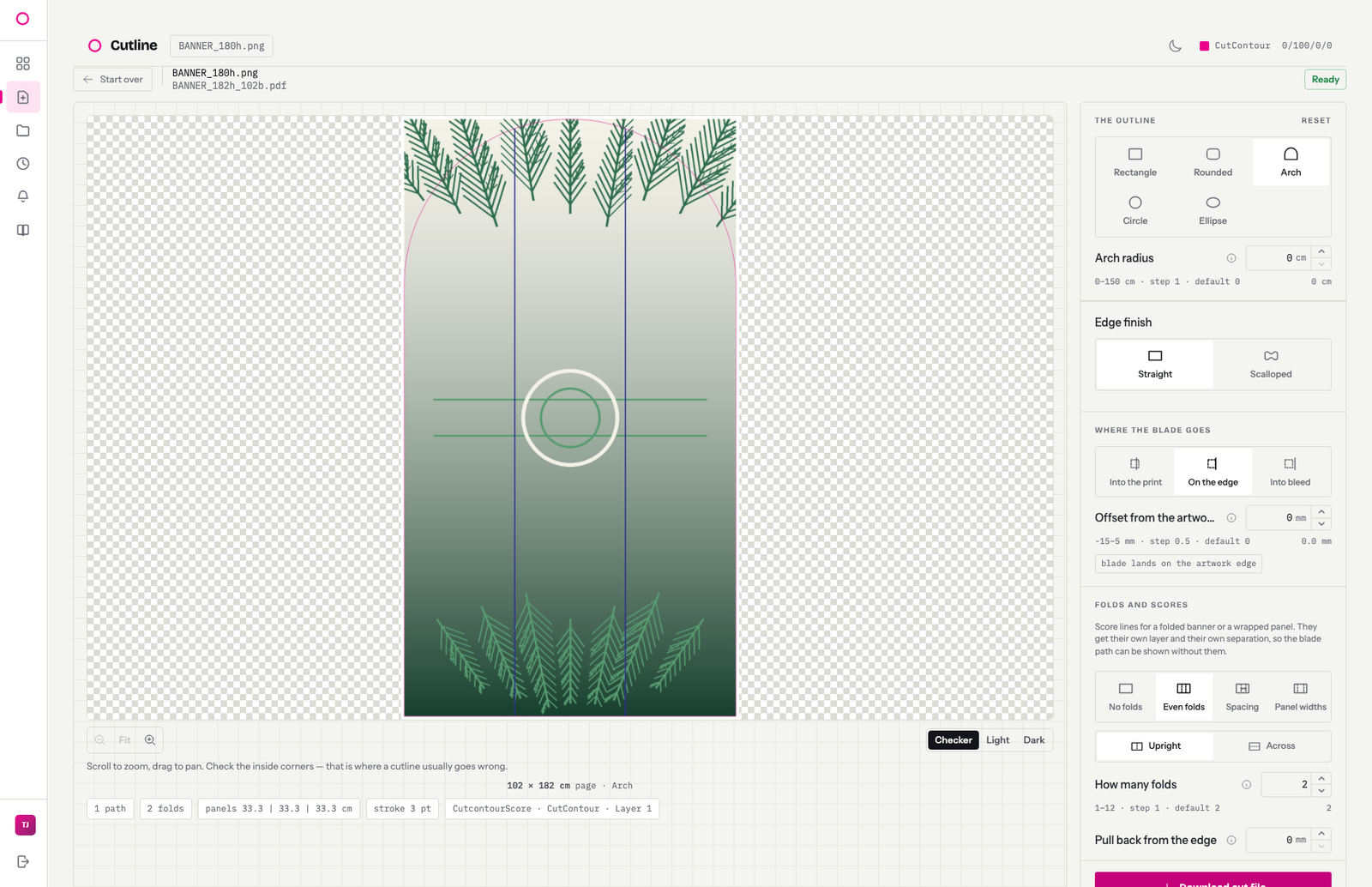Image resolution: width=1372 pixels, height=887 pixels.
Task: Select the Rectangle outline shape
Action: click(x=1135, y=162)
